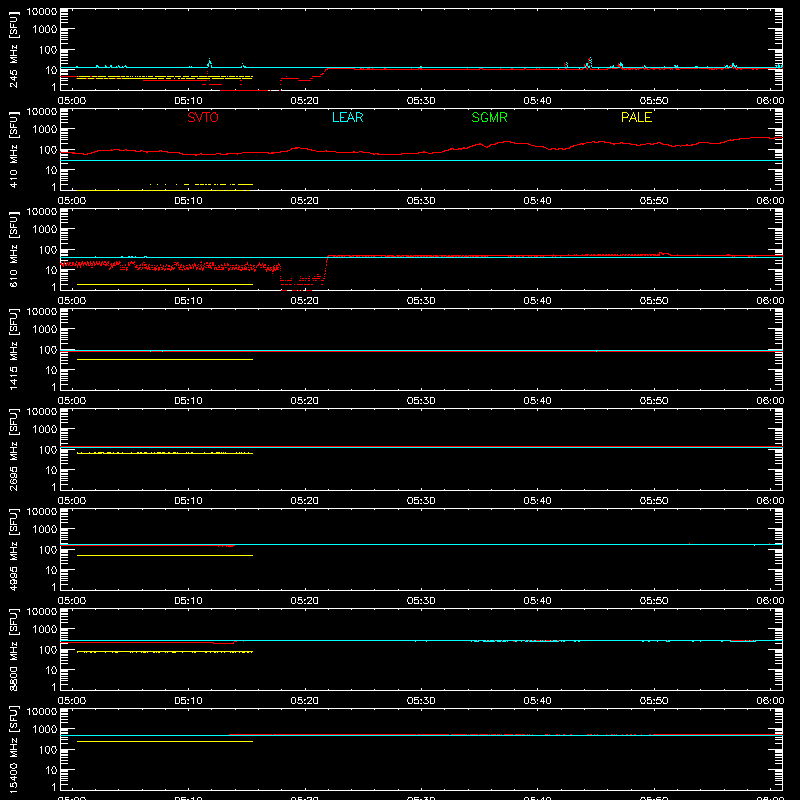
Task: Click 05:50 tick under the 4995 MHz panel
Action: (654, 601)
